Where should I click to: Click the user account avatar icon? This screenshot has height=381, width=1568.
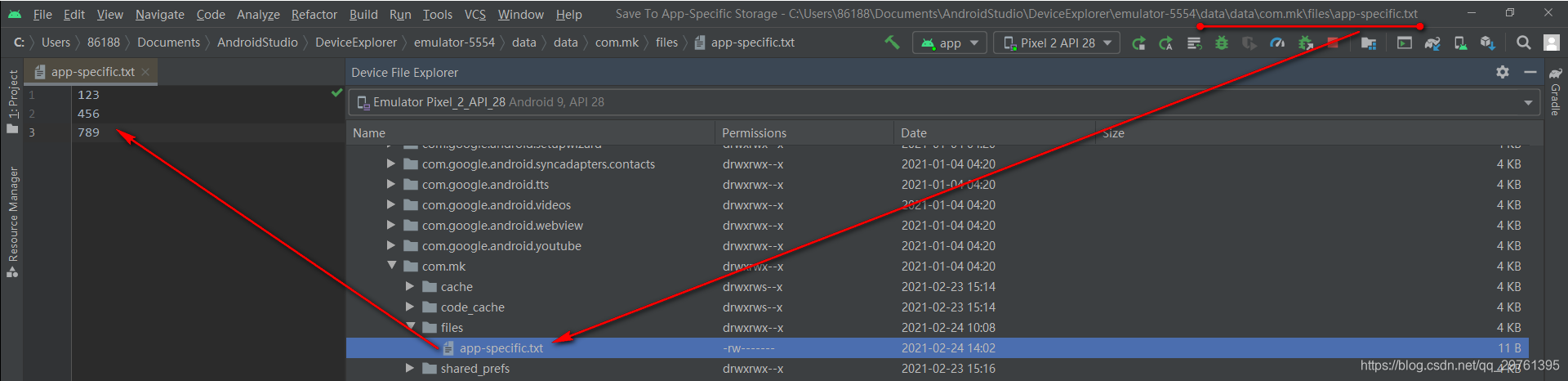point(1552,43)
